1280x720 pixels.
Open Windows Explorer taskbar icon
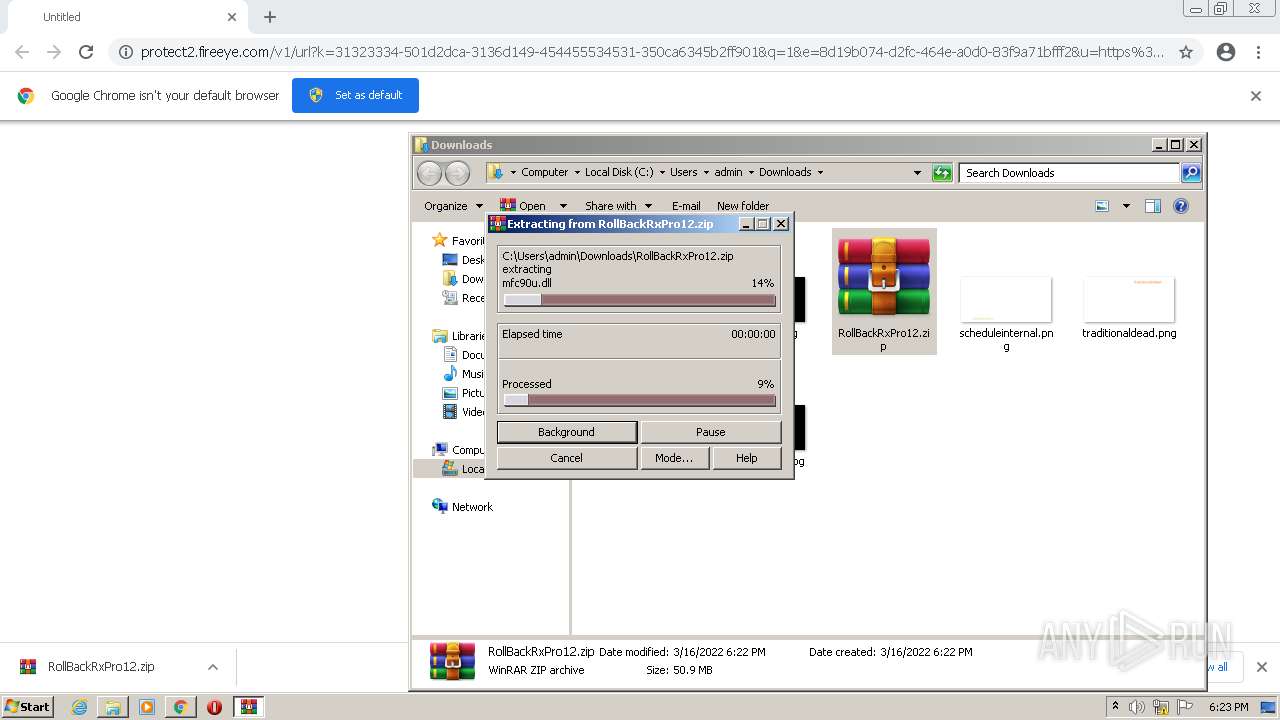coord(113,707)
